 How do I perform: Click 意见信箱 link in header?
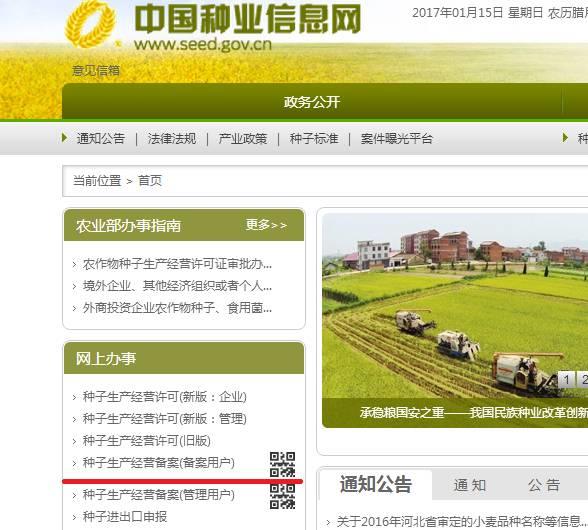[96, 70]
